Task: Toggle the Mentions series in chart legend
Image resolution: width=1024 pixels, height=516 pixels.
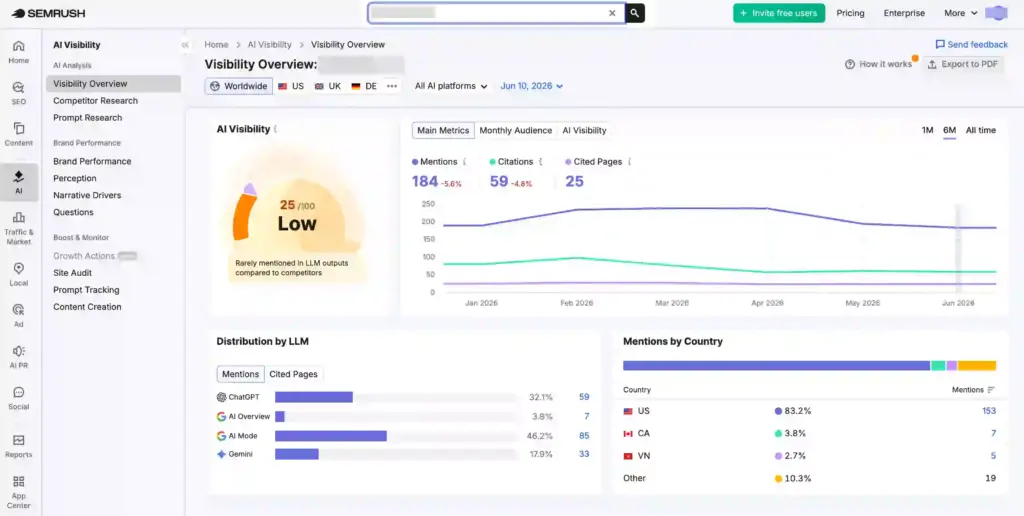Action: point(436,161)
